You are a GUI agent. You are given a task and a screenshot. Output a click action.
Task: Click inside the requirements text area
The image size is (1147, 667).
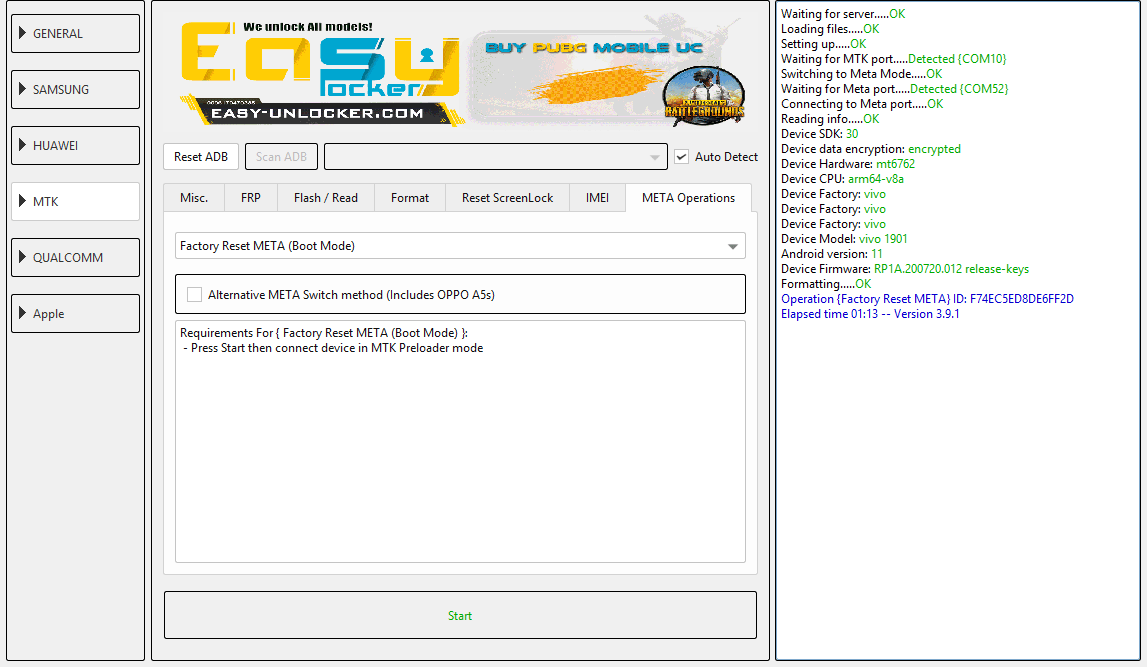(x=459, y=440)
